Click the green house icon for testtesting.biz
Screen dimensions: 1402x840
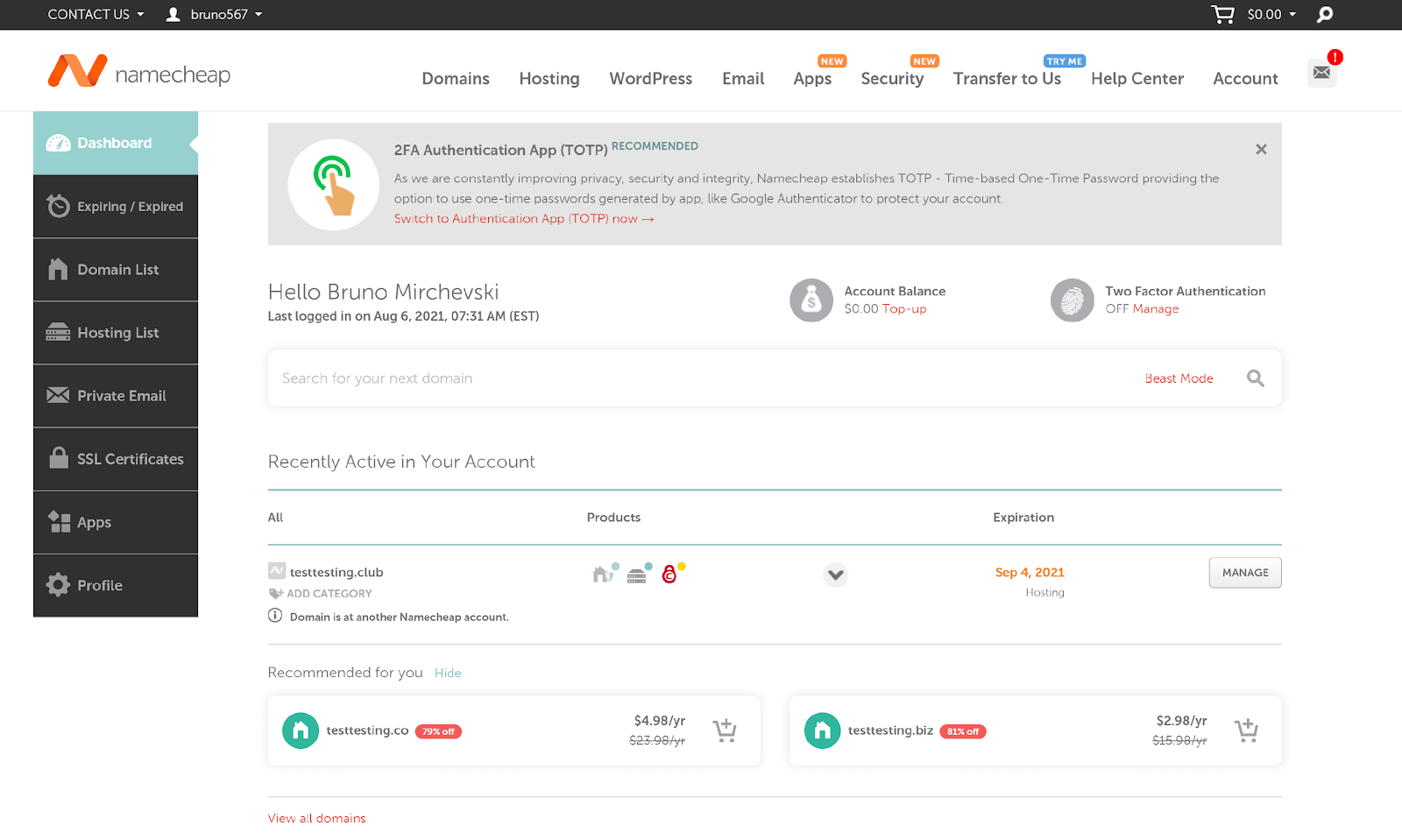822,731
